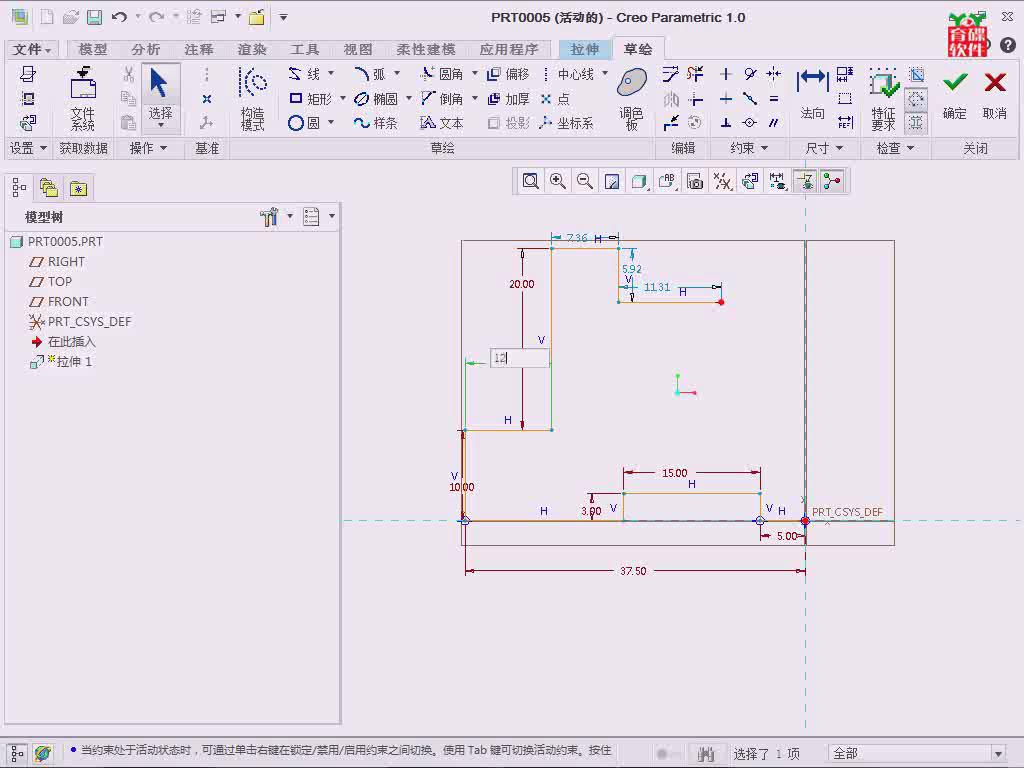The image size is (1024, 768).
Task: Open the 文件 file menu
Action: click(x=32, y=49)
